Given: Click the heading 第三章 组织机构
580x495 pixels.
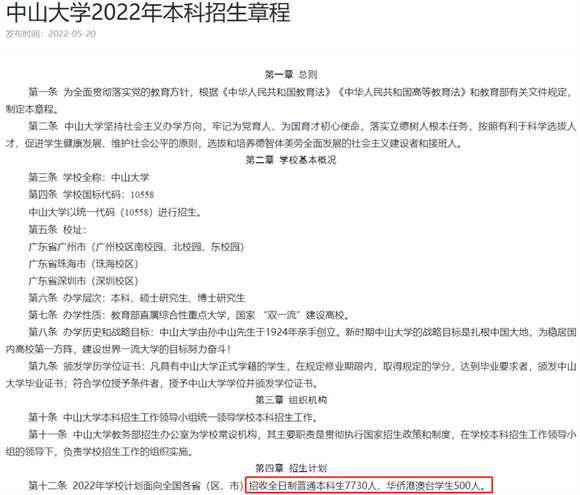Looking at the screenshot, I should pyautogui.click(x=291, y=400).
